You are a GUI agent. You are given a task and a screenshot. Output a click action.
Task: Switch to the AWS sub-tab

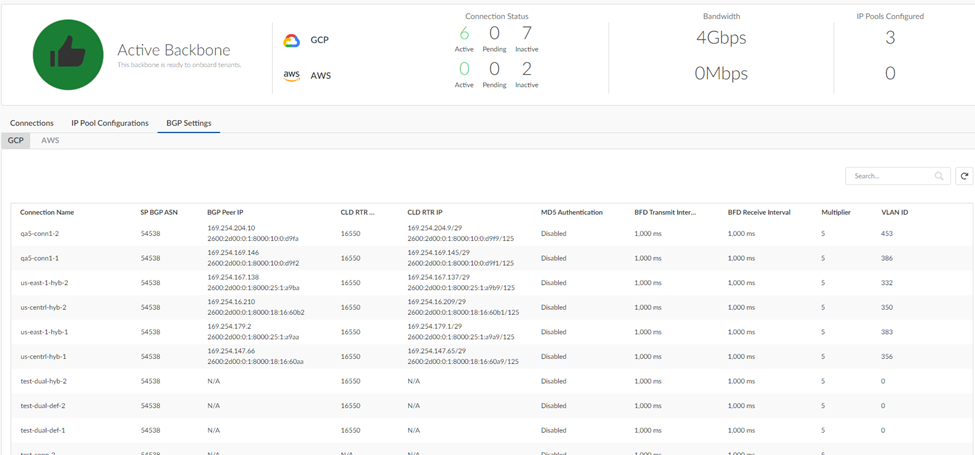coord(50,141)
